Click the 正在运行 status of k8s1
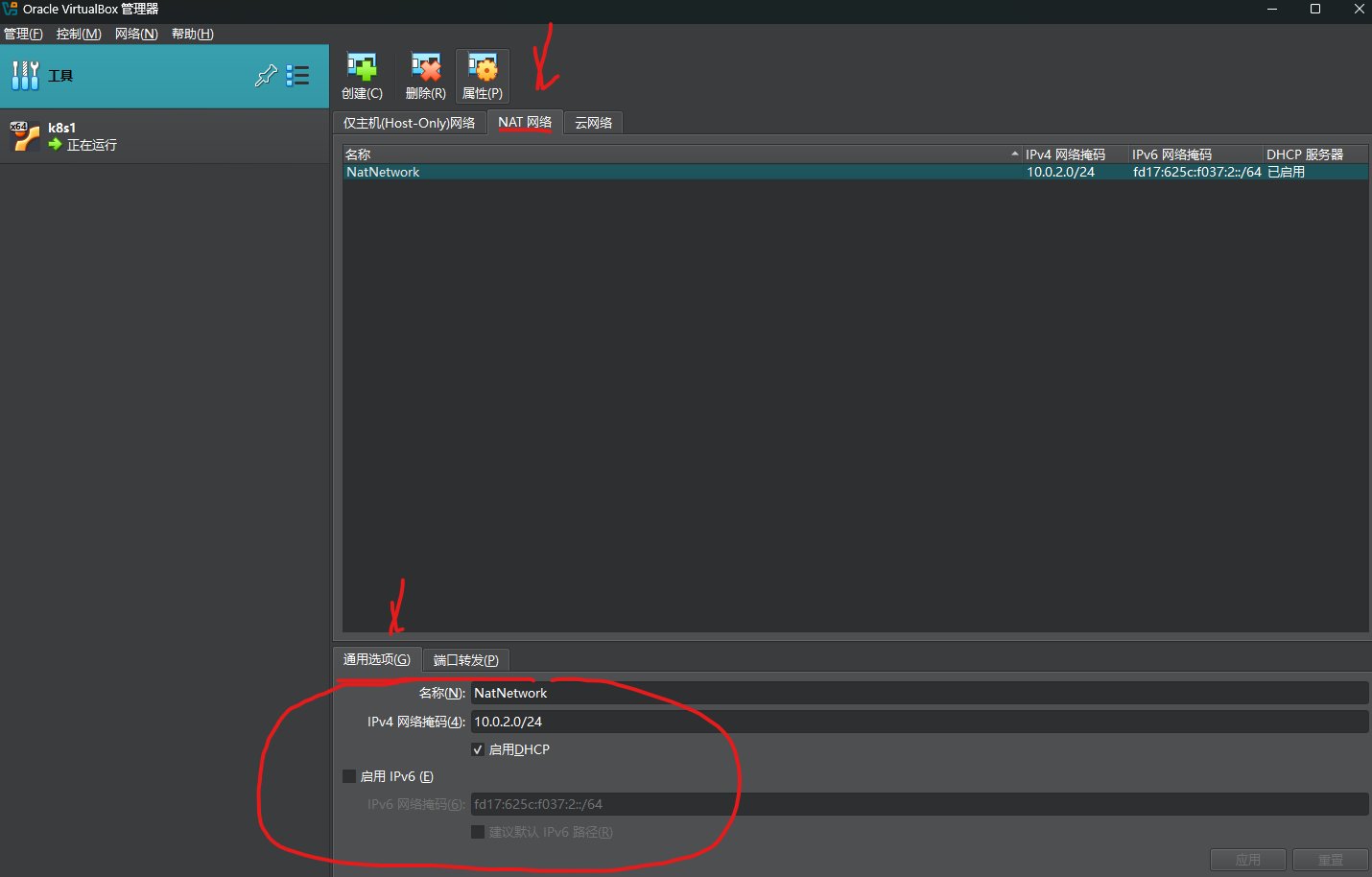The image size is (1372, 877). tap(92, 145)
